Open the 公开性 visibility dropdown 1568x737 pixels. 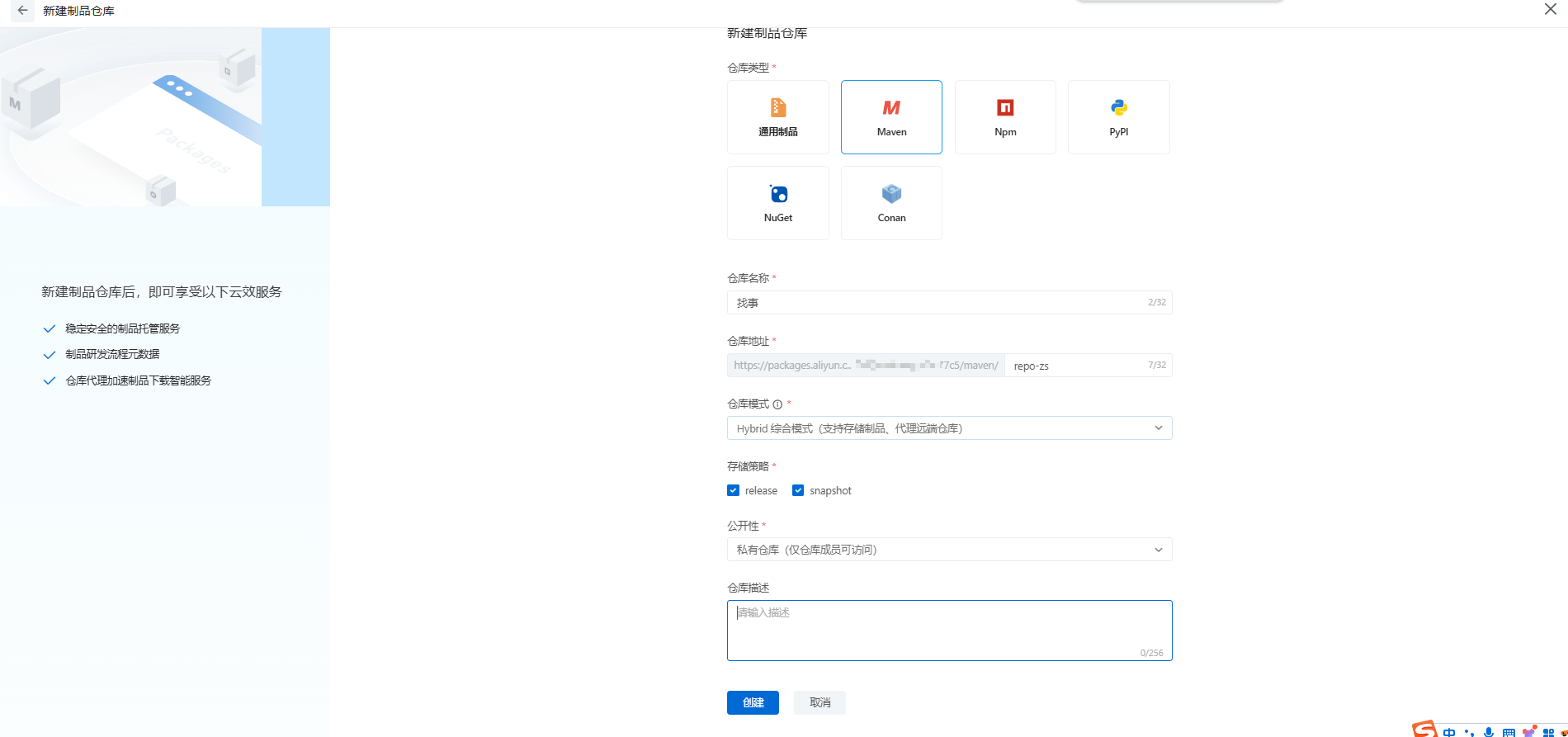(950, 550)
